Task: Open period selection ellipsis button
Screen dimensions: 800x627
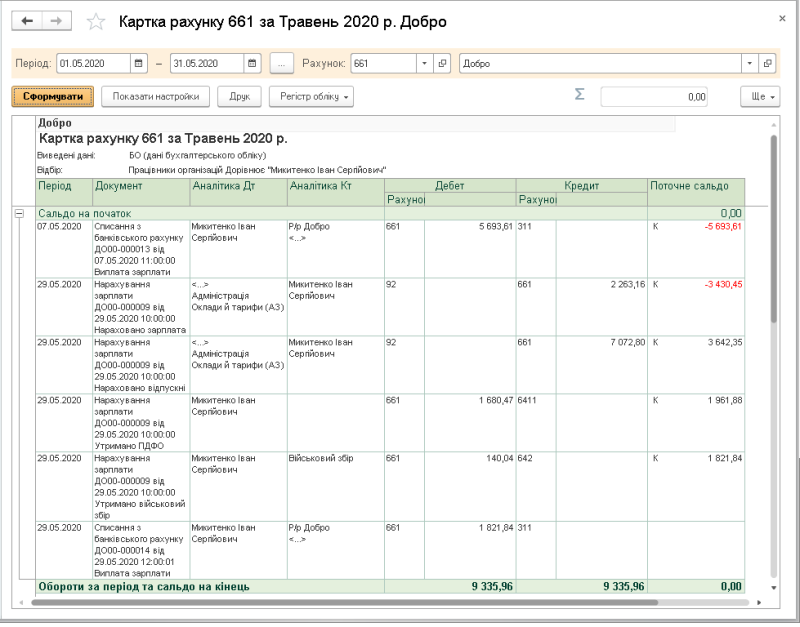Action: click(x=282, y=64)
